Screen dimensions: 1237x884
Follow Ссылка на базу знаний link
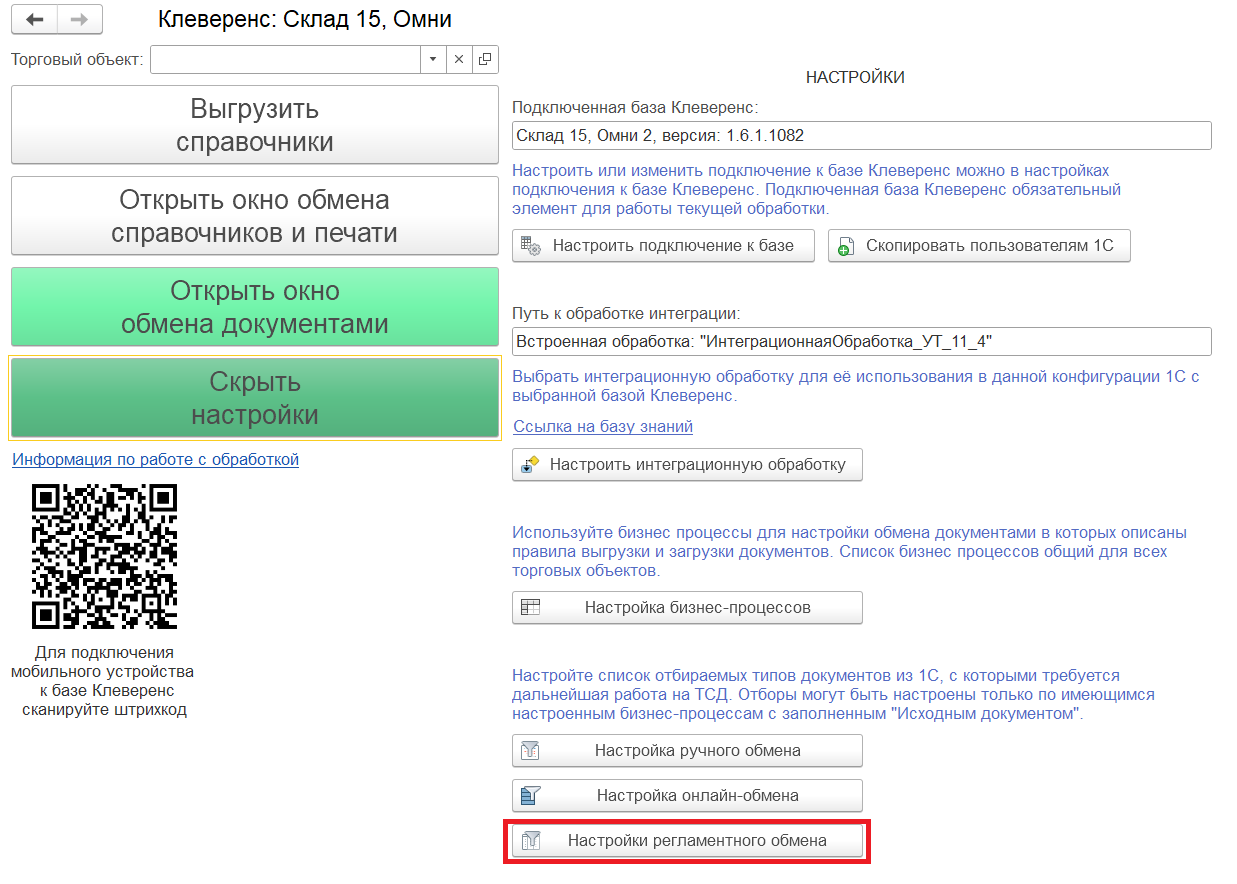click(x=603, y=426)
